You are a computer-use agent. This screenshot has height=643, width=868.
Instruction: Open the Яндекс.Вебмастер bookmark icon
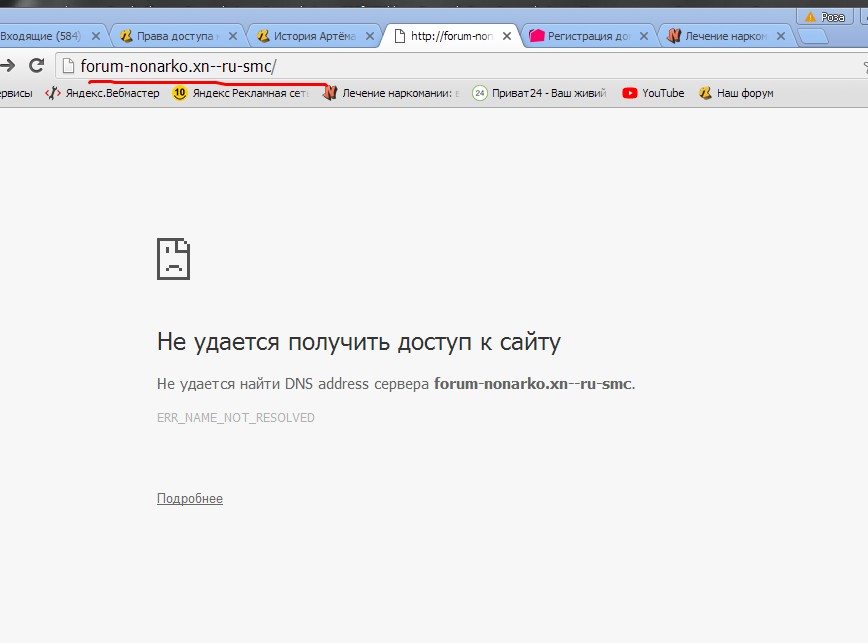click(52, 92)
